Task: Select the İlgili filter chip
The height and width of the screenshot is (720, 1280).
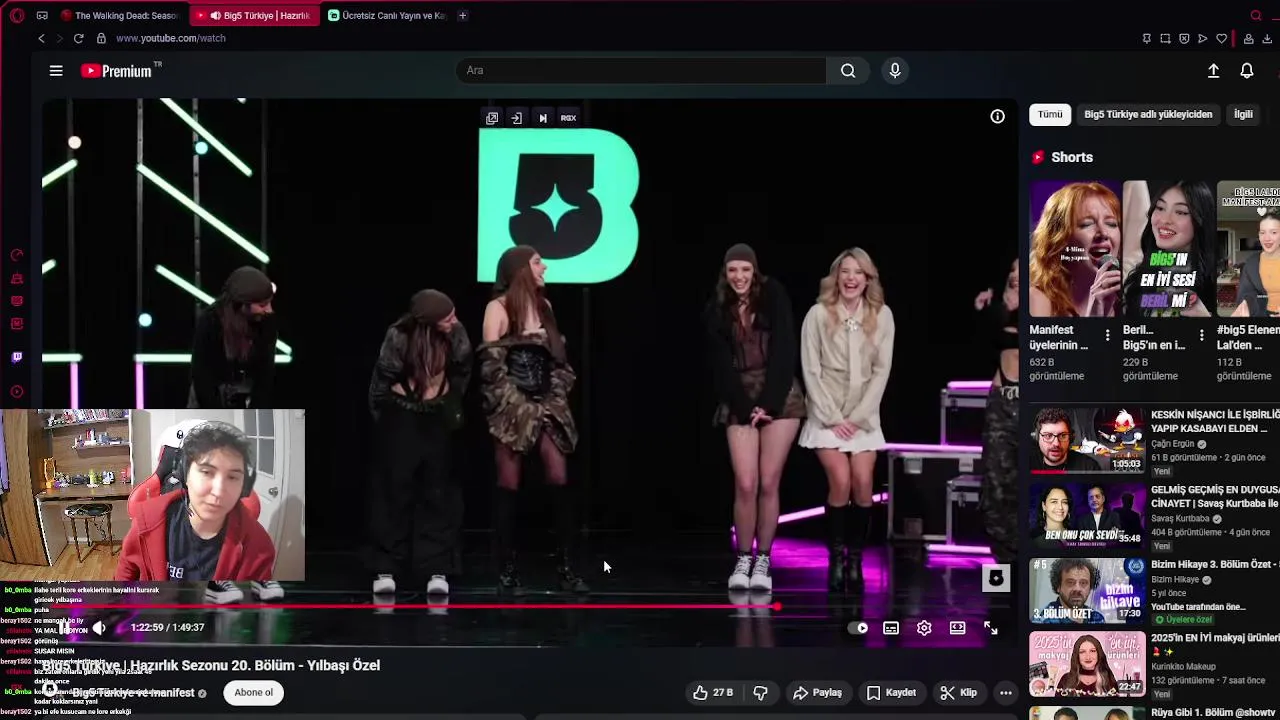Action: coord(1243,114)
